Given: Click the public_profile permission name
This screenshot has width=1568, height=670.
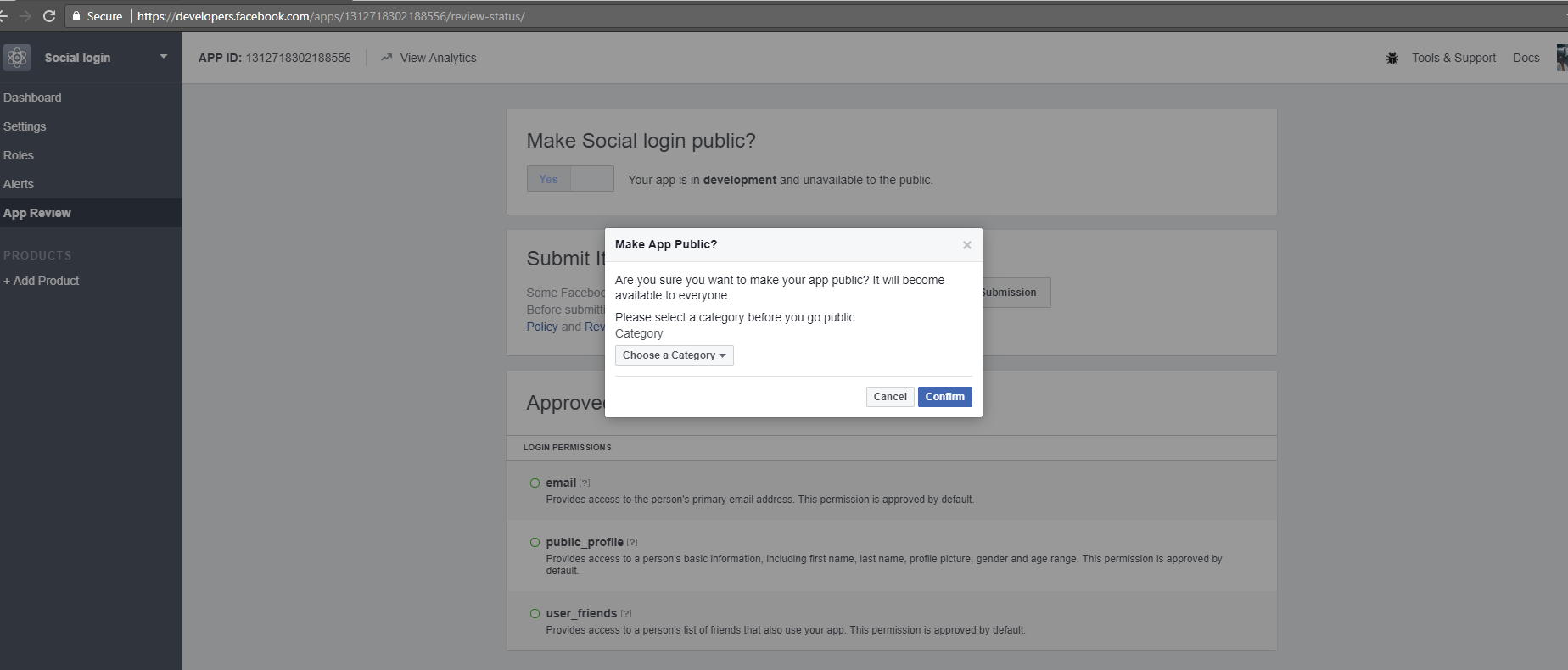Looking at the screenshot, I should point(585,542).
